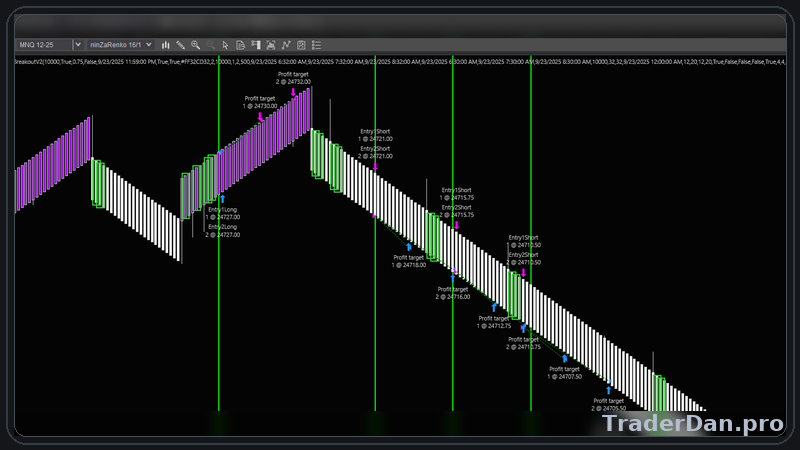Open the ninZaRenko 16/1 interval dropdown
This screenshot has width=800, height=450.
coord(121,45)
